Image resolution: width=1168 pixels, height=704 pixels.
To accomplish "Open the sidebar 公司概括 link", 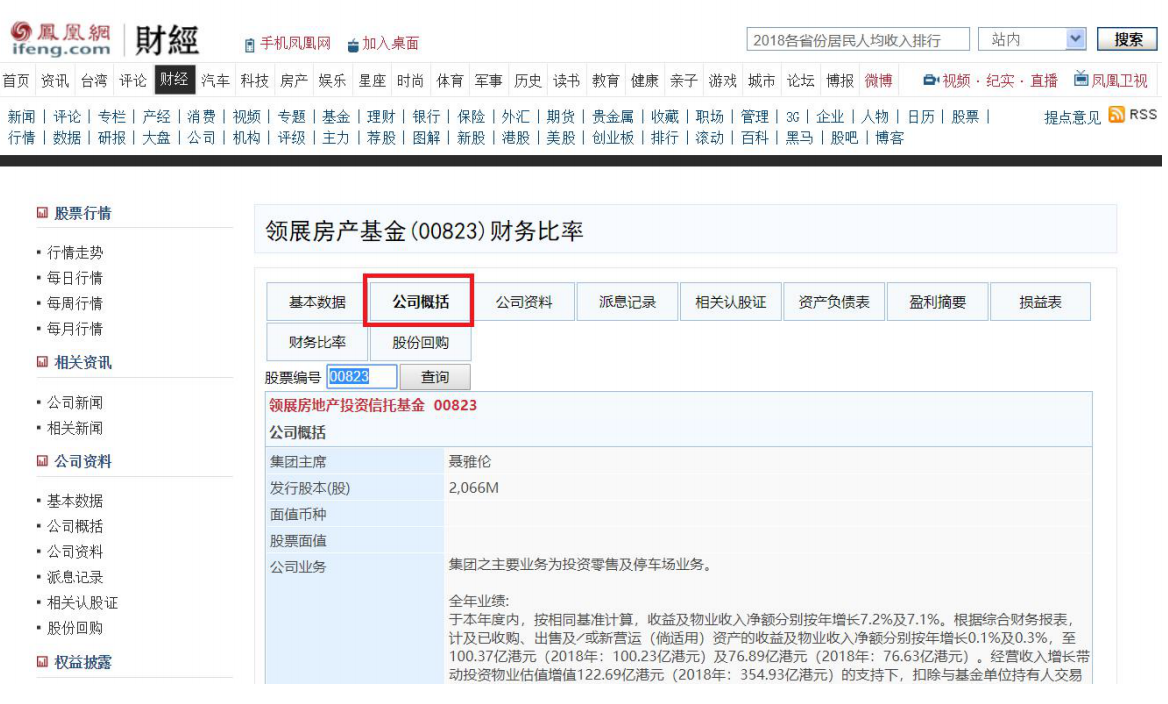I will pyautogui.click(x=75, y=526).
